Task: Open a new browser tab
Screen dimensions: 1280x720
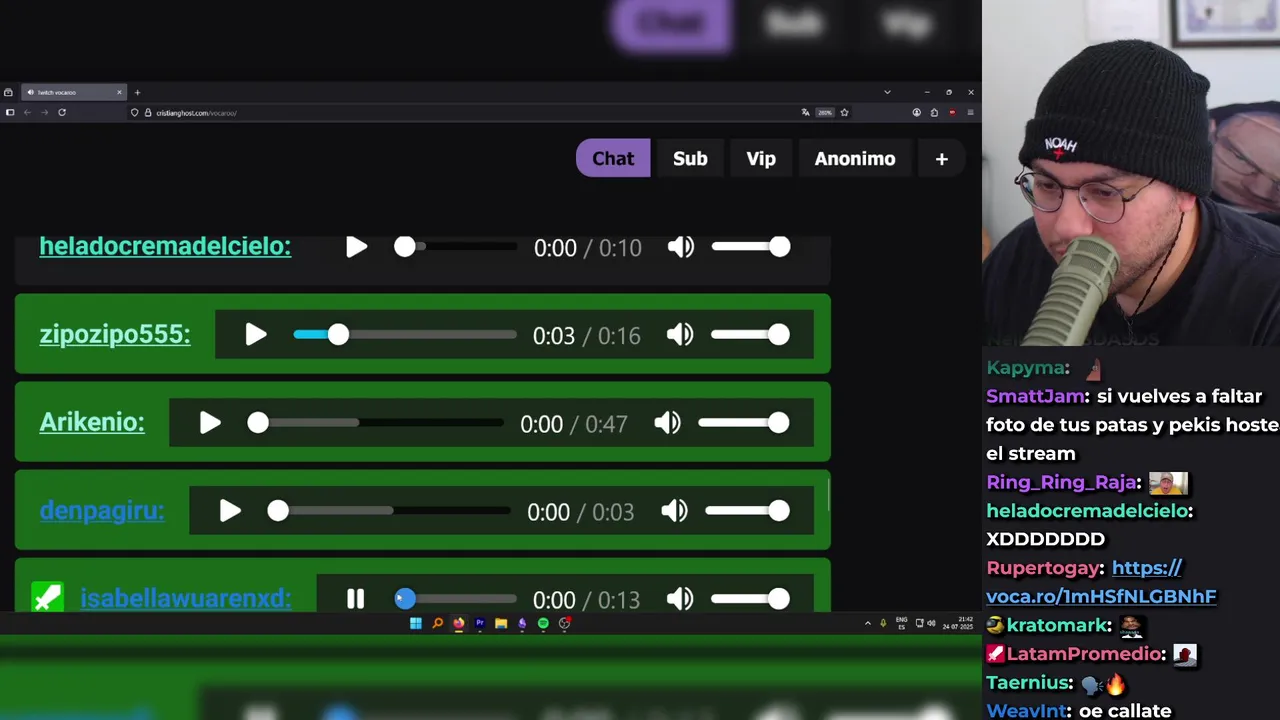Action: pos(137,92)
